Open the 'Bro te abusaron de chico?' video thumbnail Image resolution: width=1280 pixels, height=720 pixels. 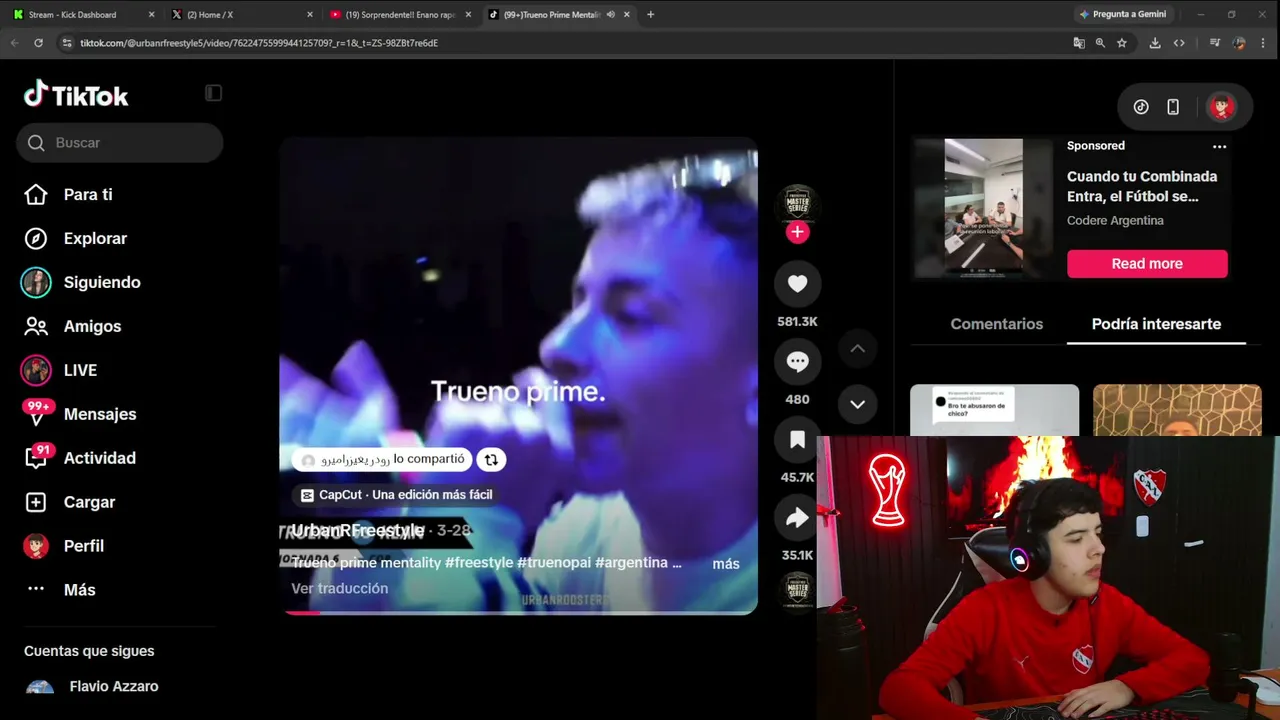pos(994,410)
